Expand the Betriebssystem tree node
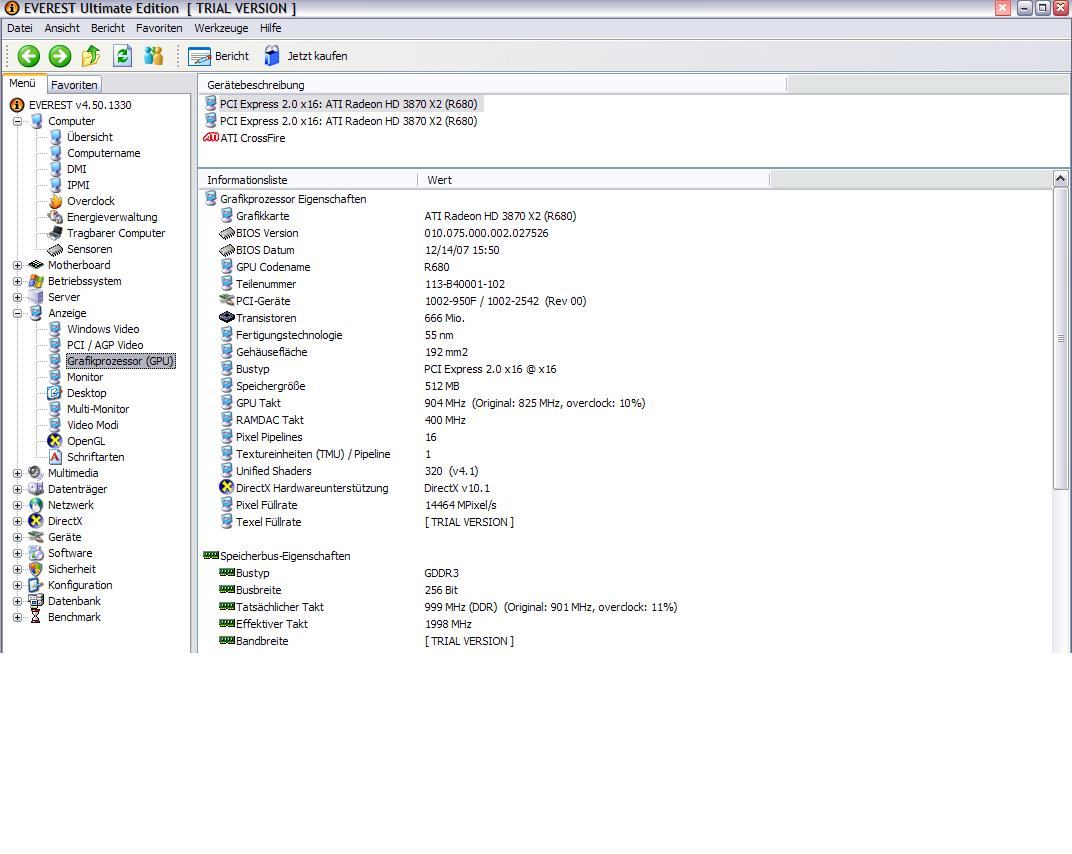Image resolution: width=1072 pixels, height=854 pixels. (x=18, y=281)
